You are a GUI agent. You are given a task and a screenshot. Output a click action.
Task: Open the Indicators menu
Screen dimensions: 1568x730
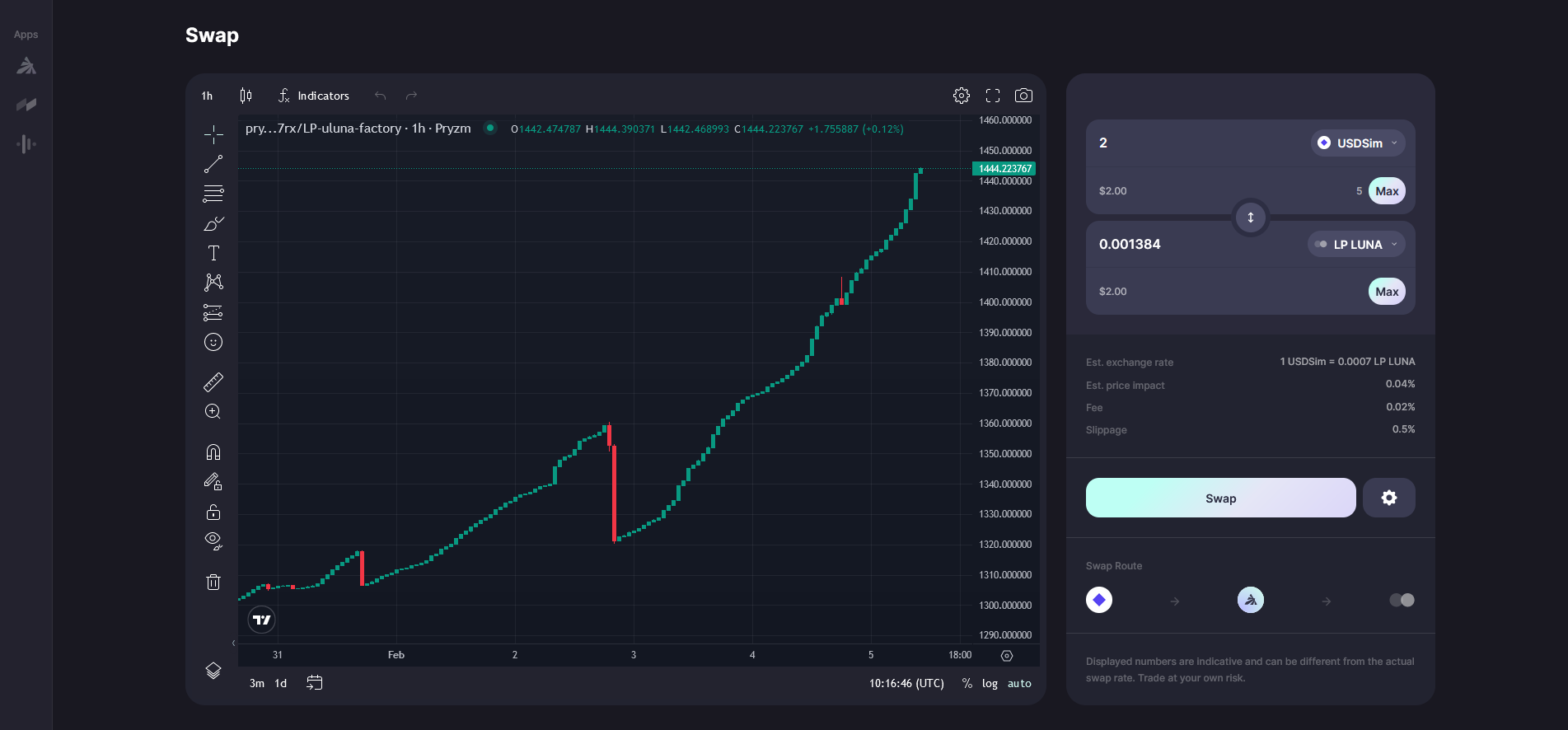(314, 96)
